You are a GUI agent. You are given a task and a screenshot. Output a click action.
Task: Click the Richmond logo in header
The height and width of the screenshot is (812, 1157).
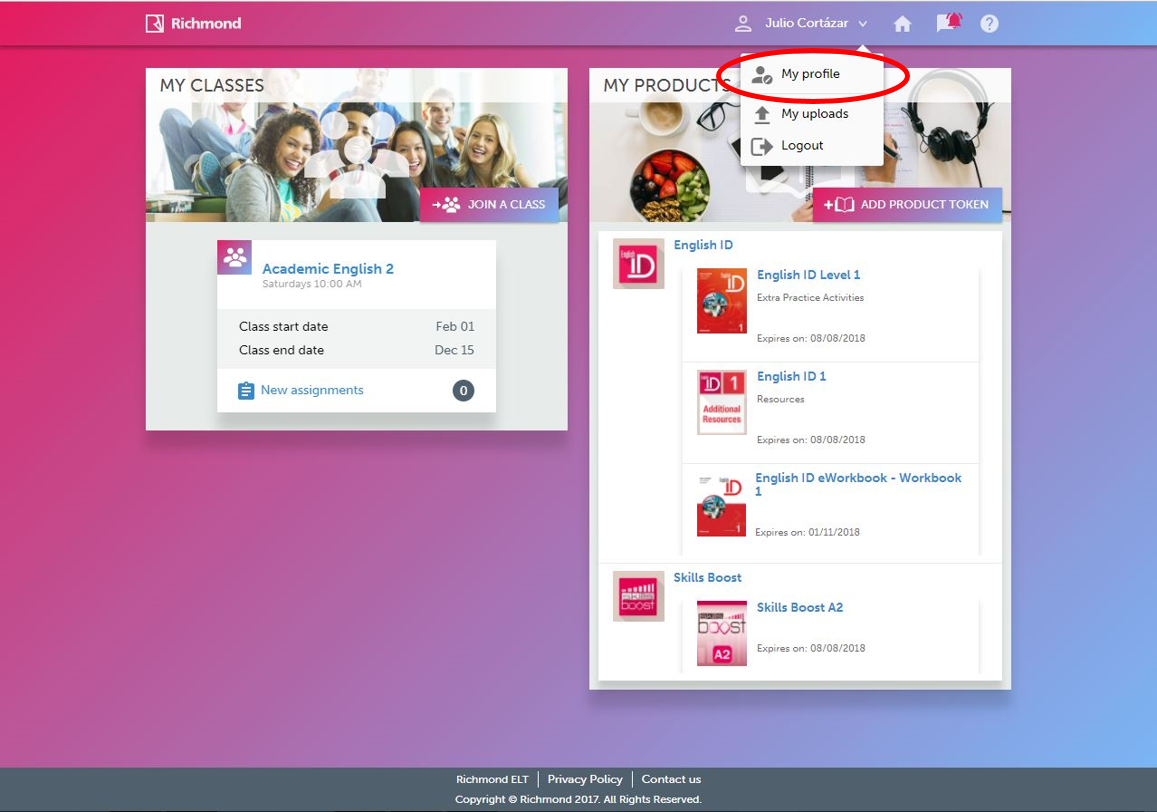(x=193, y=23)
